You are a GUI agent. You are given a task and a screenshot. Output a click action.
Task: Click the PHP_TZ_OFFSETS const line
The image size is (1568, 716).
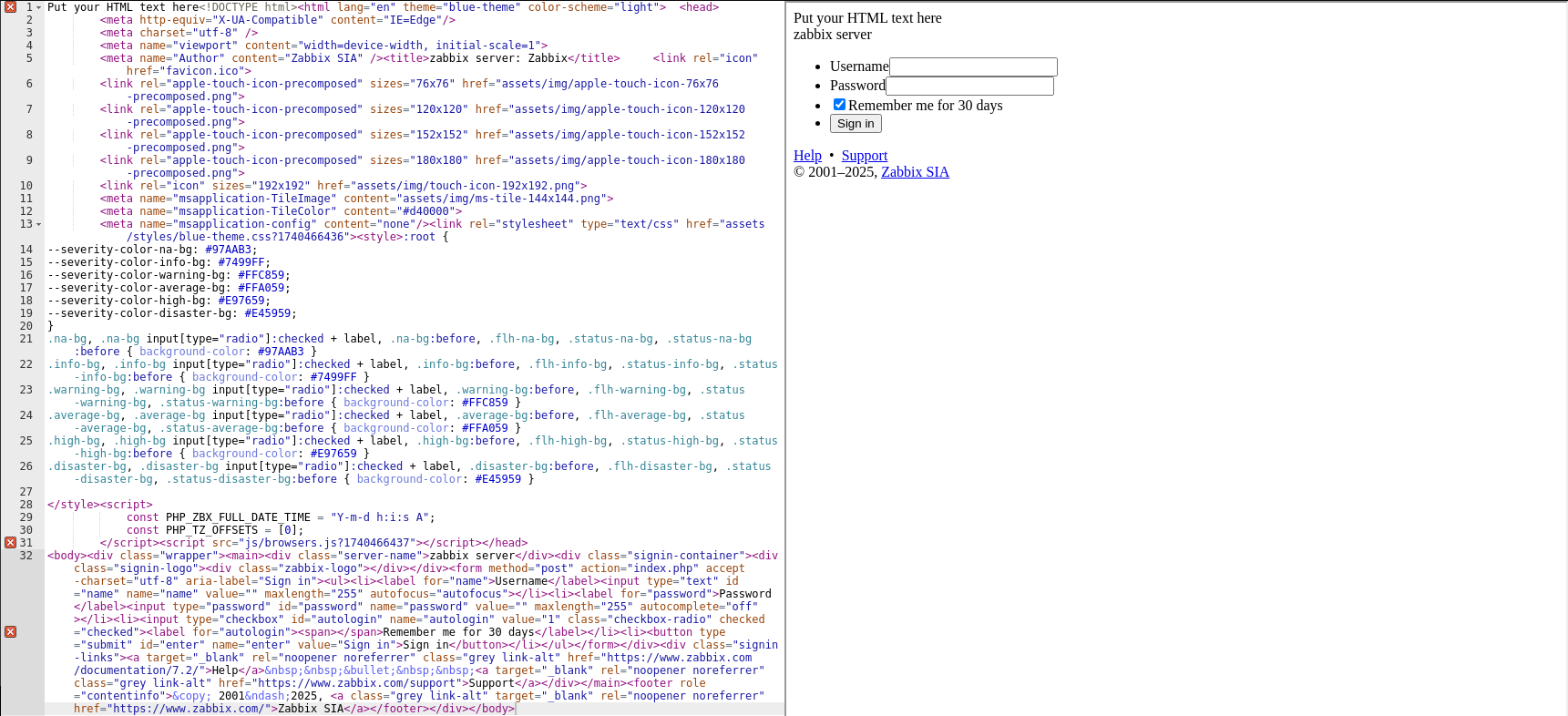(215, 530)
